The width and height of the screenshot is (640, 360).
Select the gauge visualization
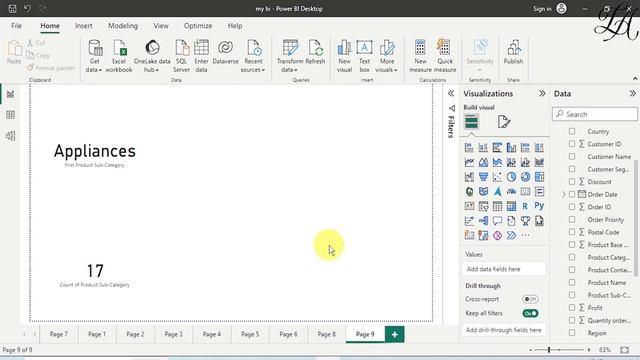[x=511, y=191]
